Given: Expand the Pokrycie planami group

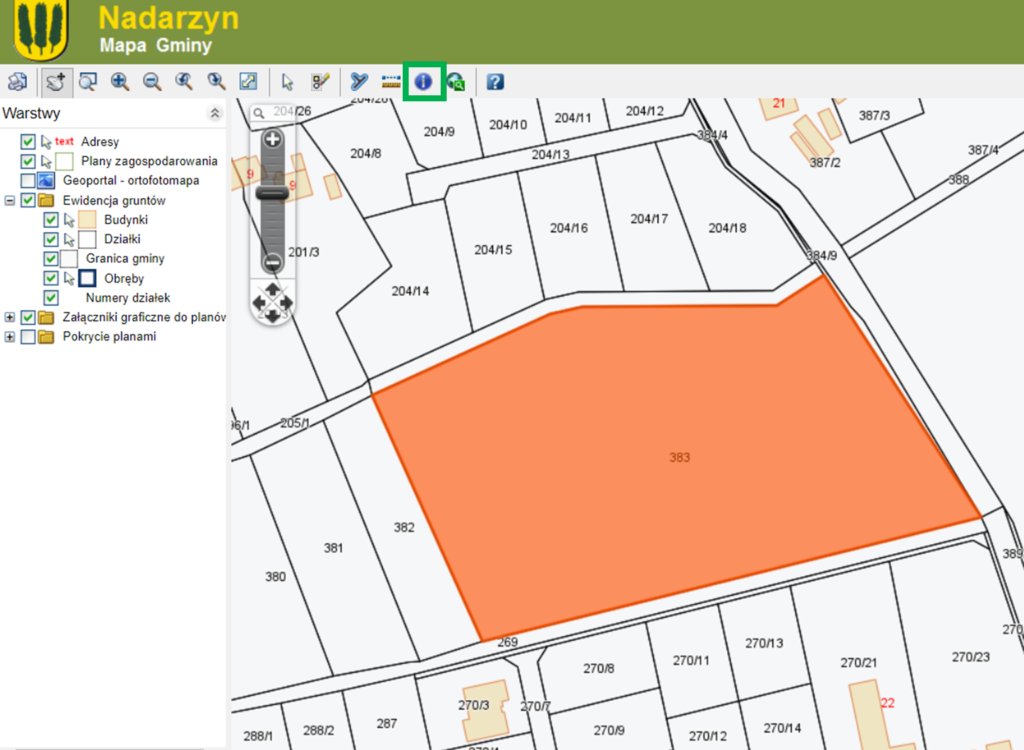Looking at the screenshot, I should 10,337.
